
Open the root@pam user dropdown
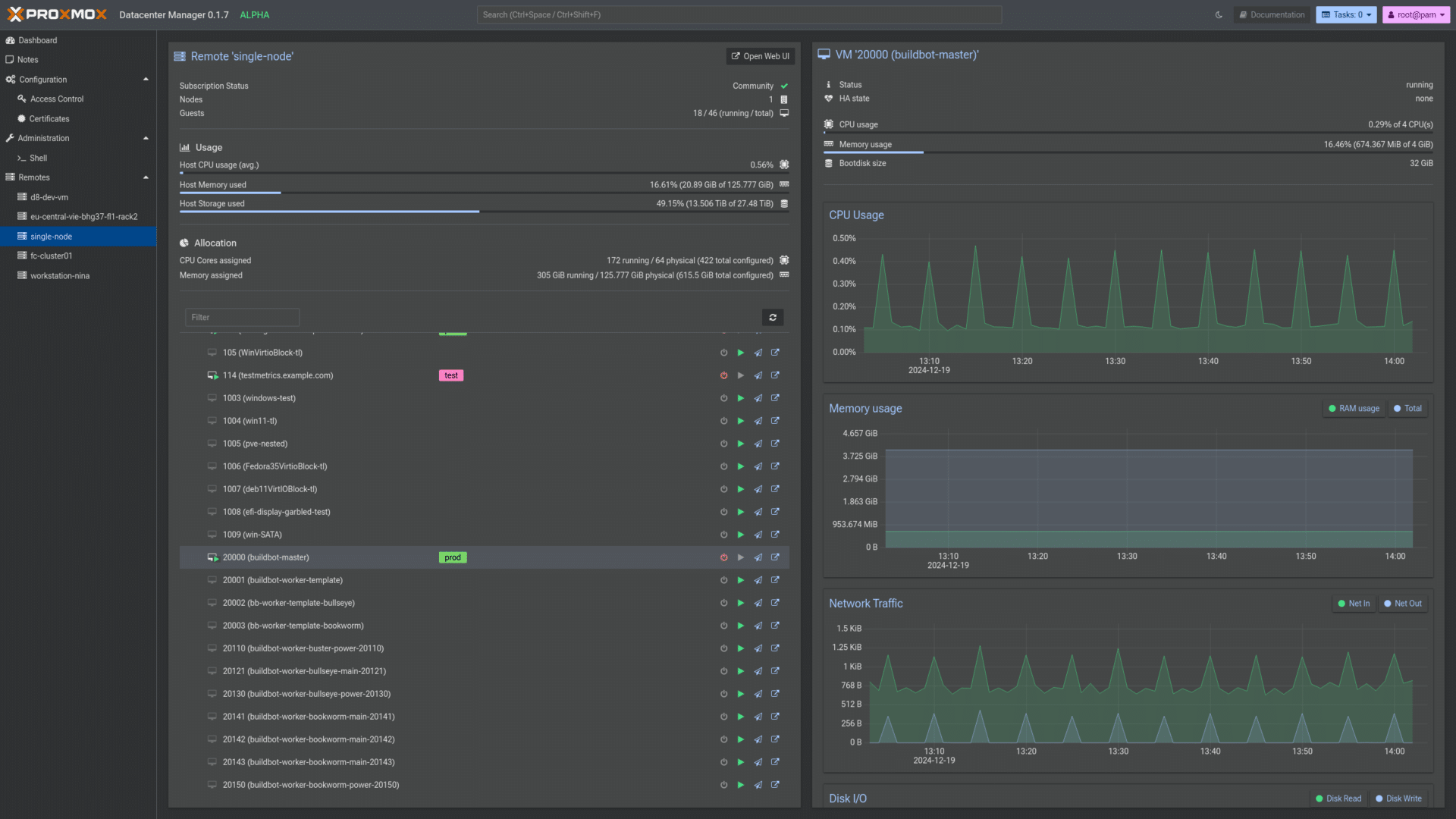coord(1416,14)
